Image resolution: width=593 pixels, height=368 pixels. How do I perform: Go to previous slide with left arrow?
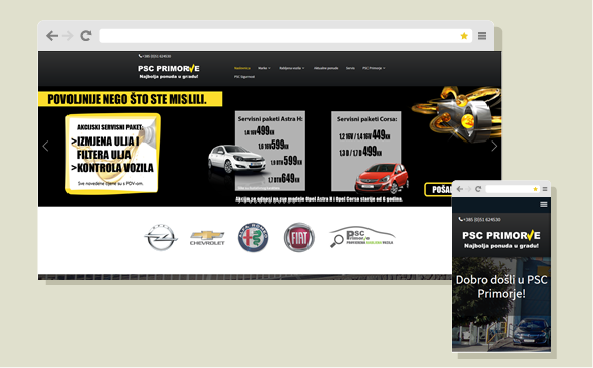(x=45, y=146)
